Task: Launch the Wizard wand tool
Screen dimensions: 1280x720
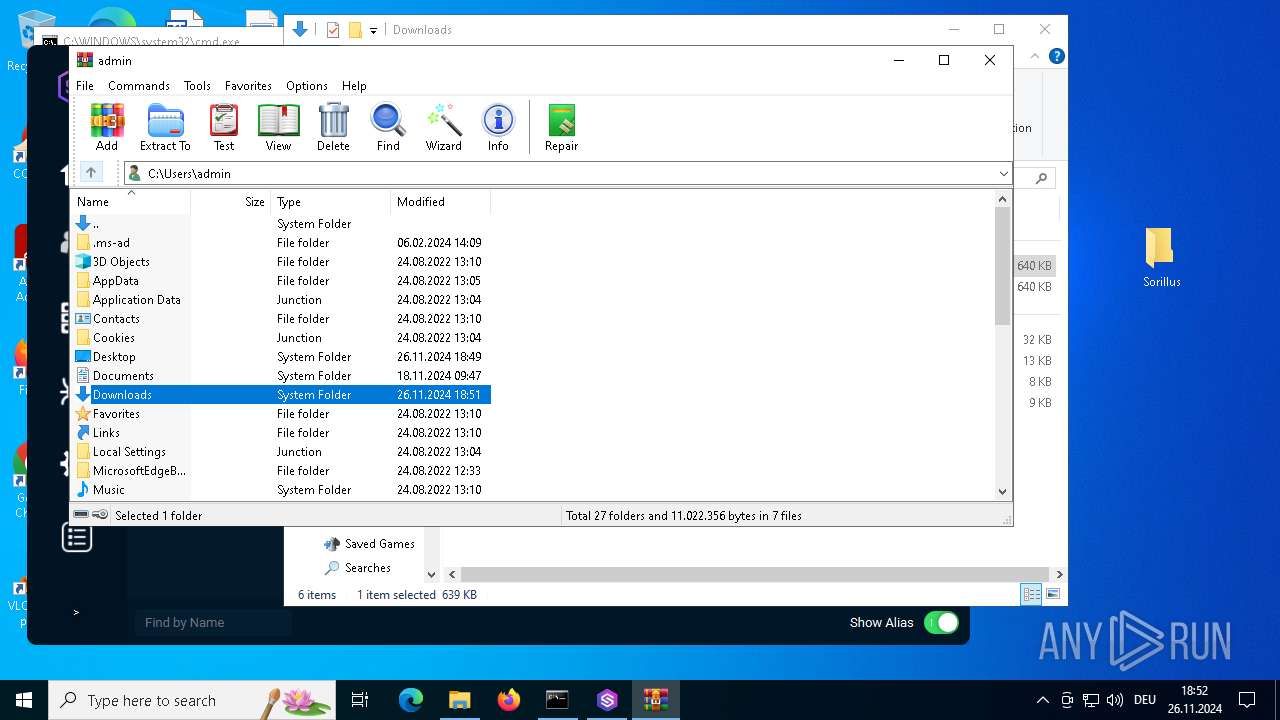Action: coord(443,127)
